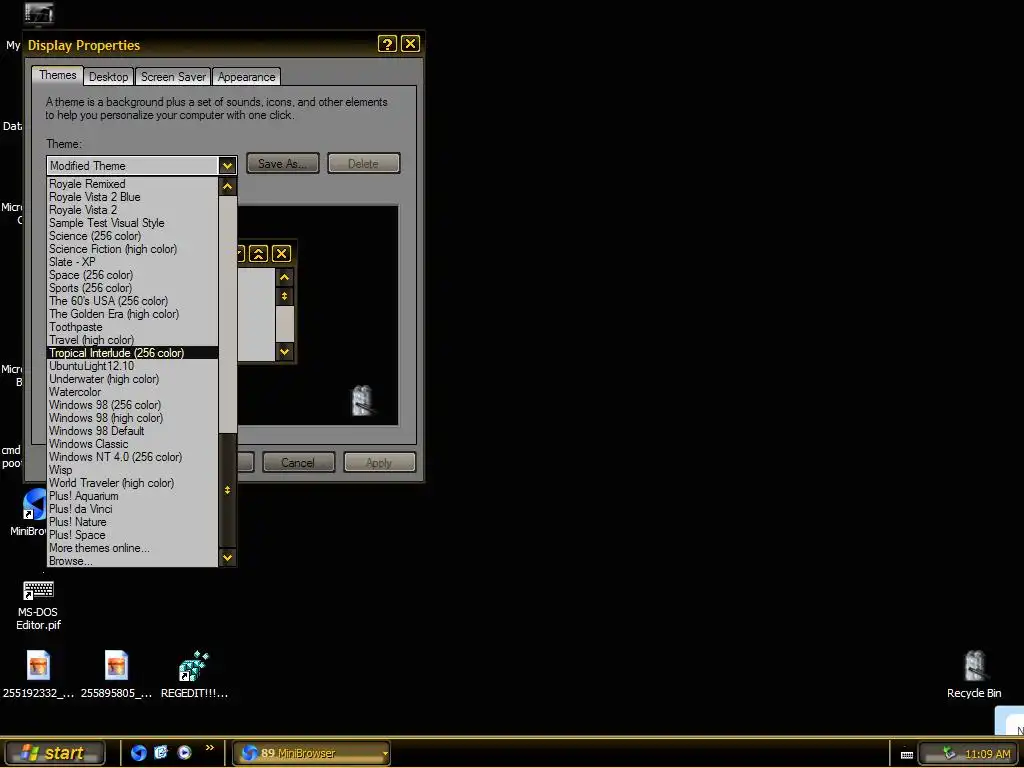Screen dimensions: 1024x768
Task: Click the Delete button
Action: (363, 163)
